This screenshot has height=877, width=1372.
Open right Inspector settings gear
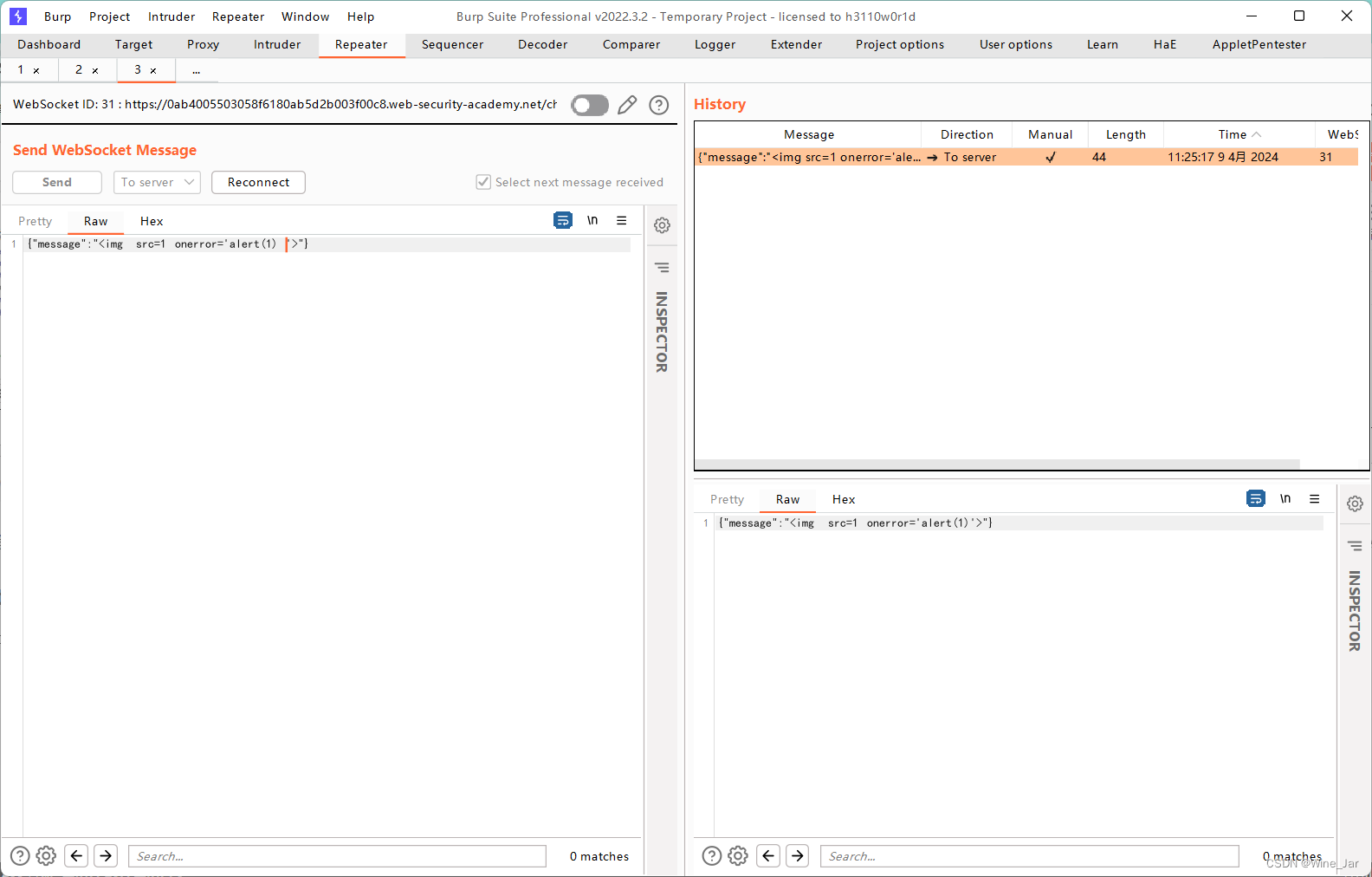tap(1355, 503)
